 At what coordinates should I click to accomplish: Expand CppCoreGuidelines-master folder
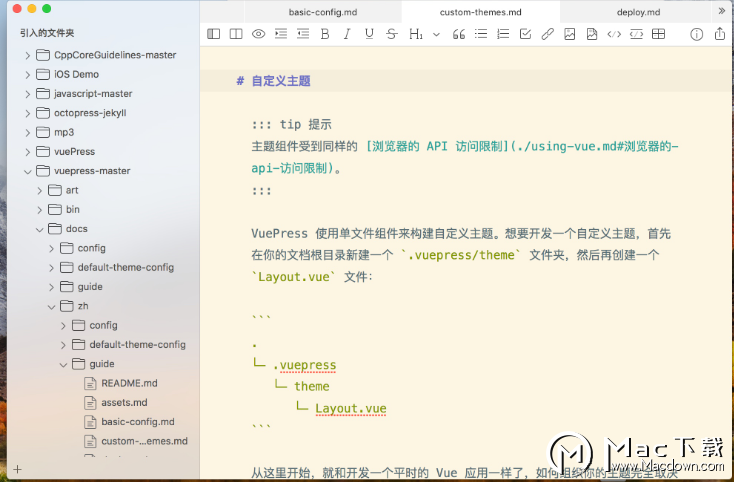tap(28, 55)
